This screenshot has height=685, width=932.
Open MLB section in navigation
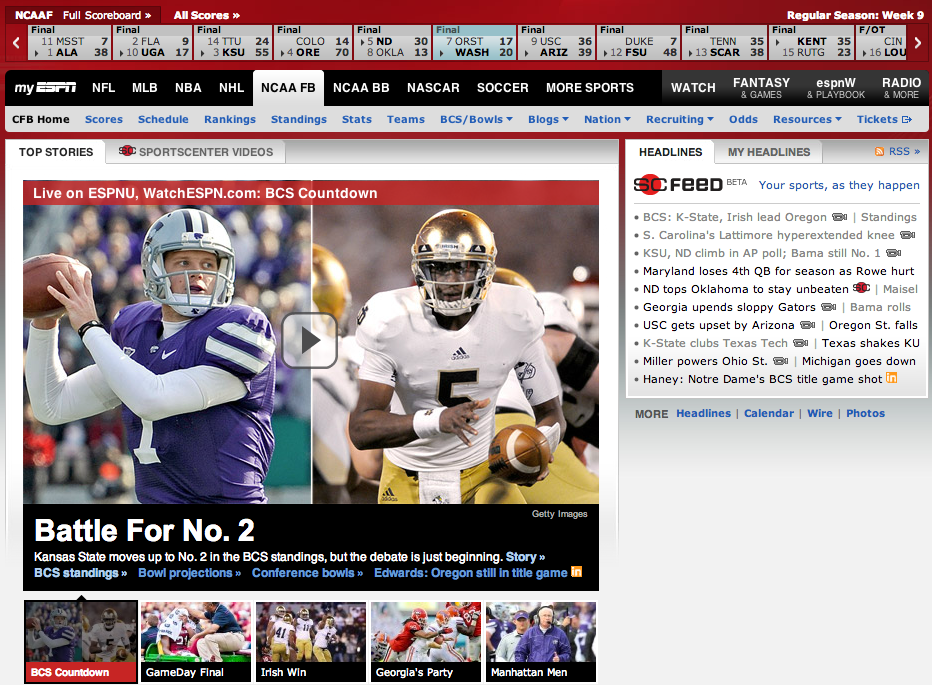coord(144,88)
